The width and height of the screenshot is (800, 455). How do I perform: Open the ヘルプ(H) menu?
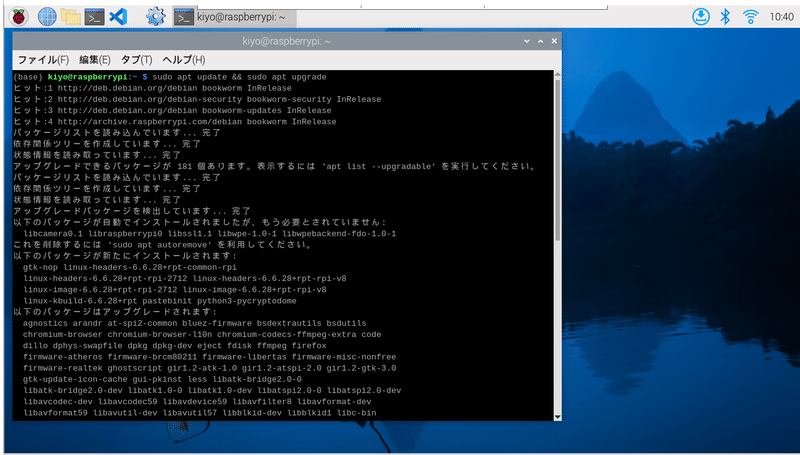point(184,60)
